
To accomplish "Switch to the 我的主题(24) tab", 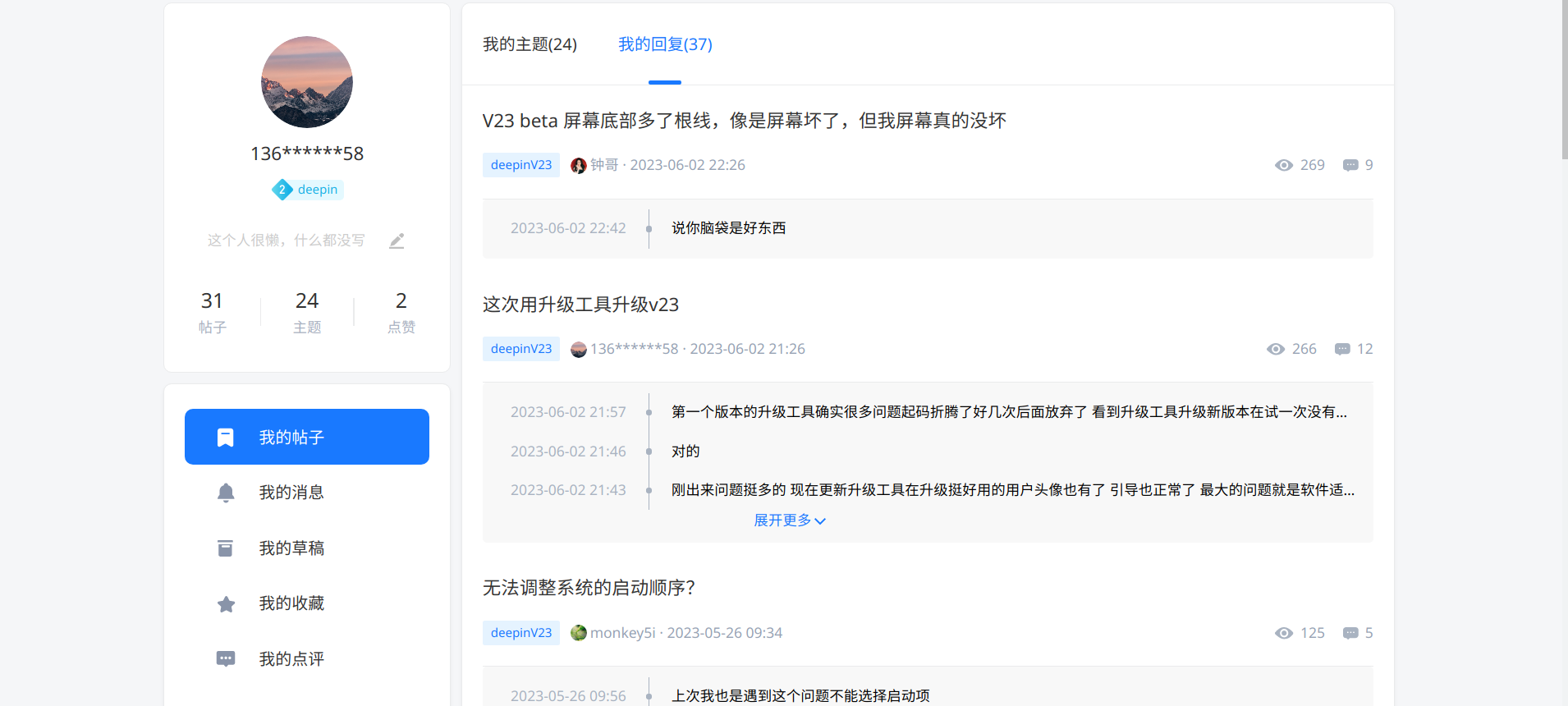I will pyautogui.click(x=530, y=44).
